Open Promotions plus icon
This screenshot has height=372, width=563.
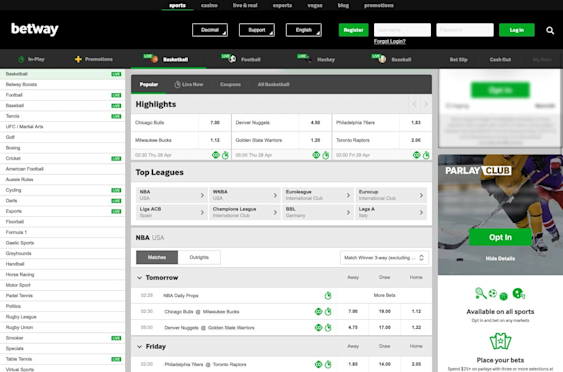coord(78,59)
